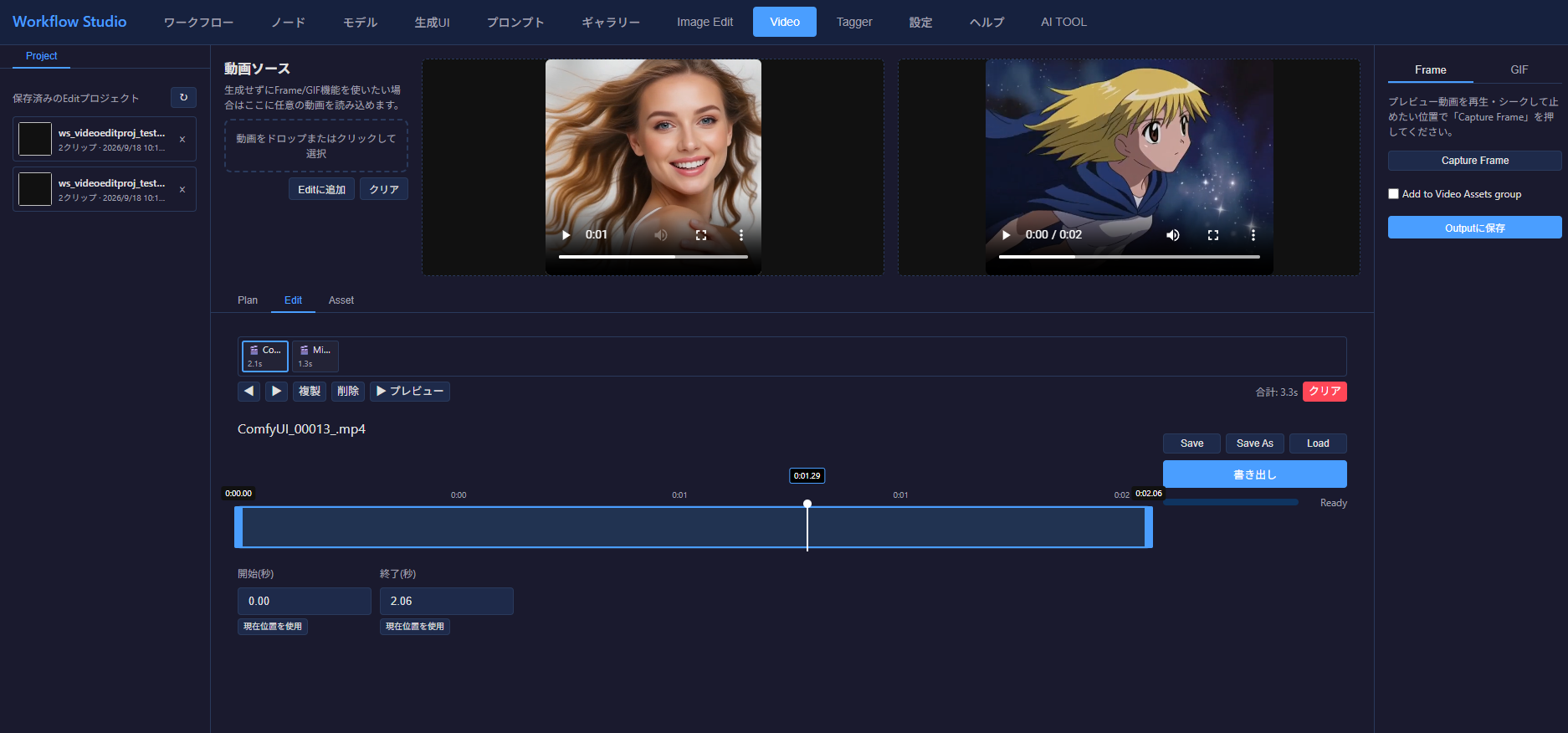
Task: Open the ノード menu
Action: (x=288, y=22)
